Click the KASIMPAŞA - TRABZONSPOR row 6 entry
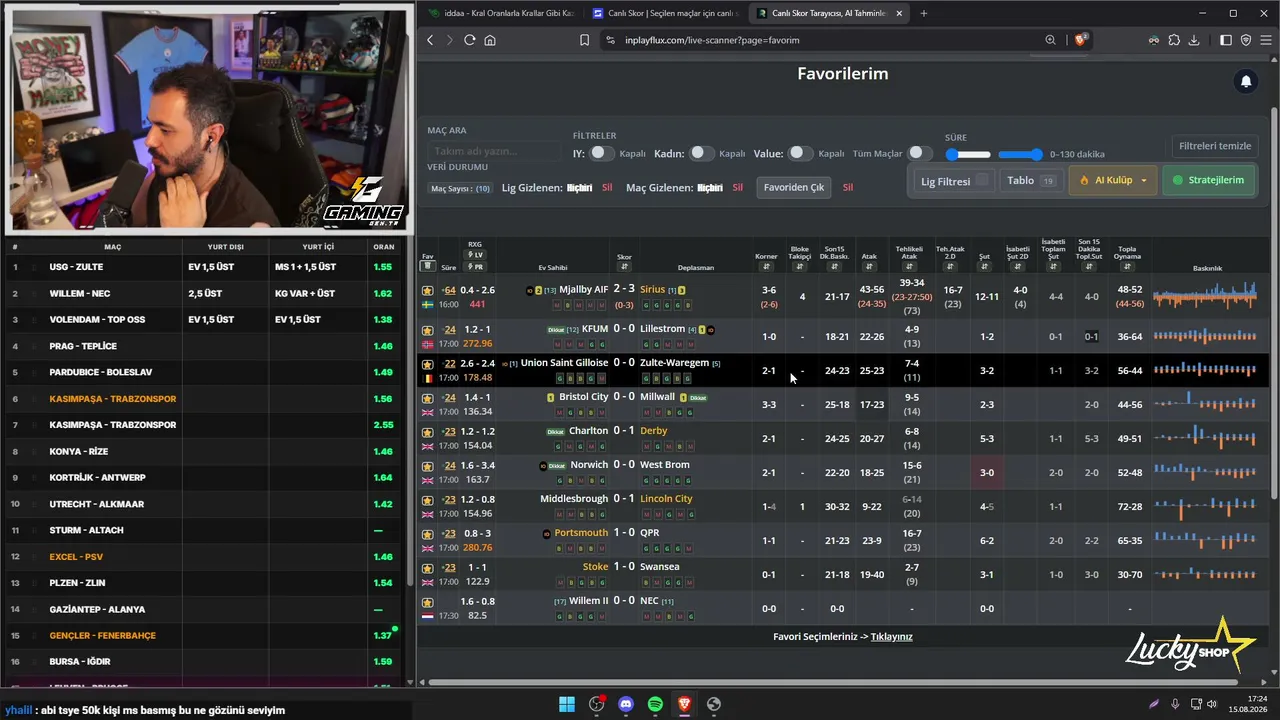The image size is (1280, 720). tap(112, 399)
